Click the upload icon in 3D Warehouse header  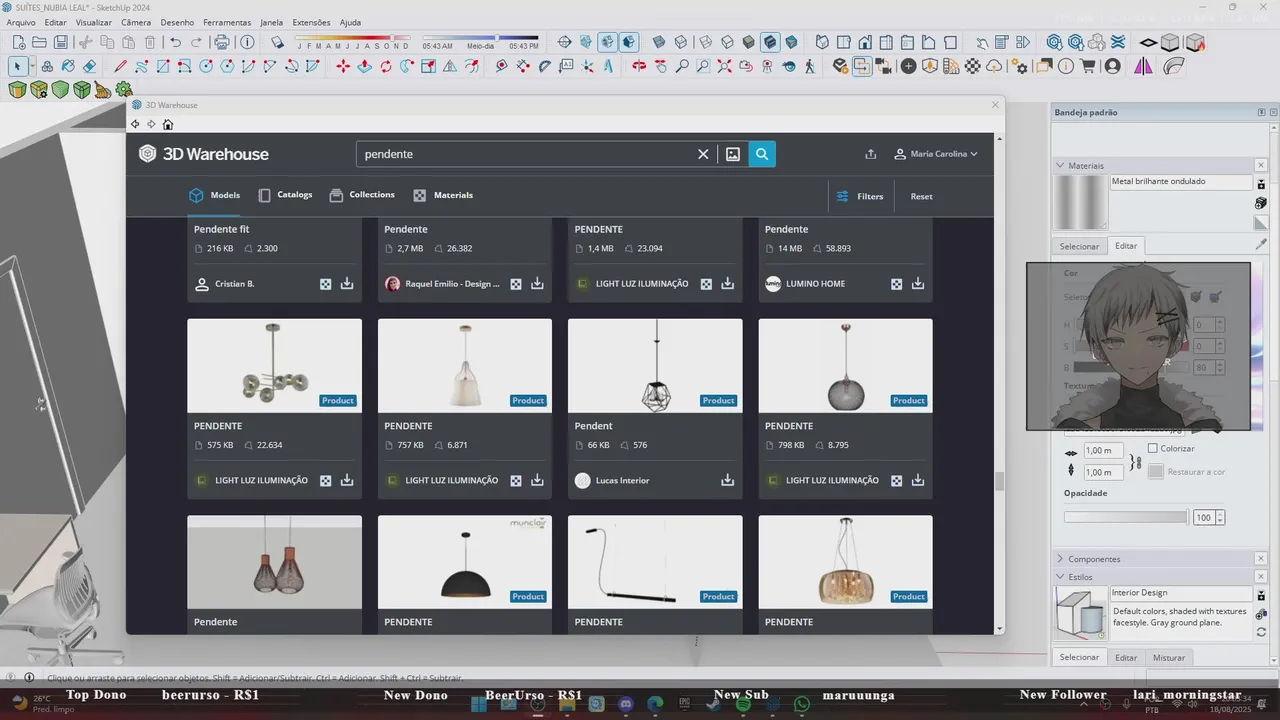point(871,154)
